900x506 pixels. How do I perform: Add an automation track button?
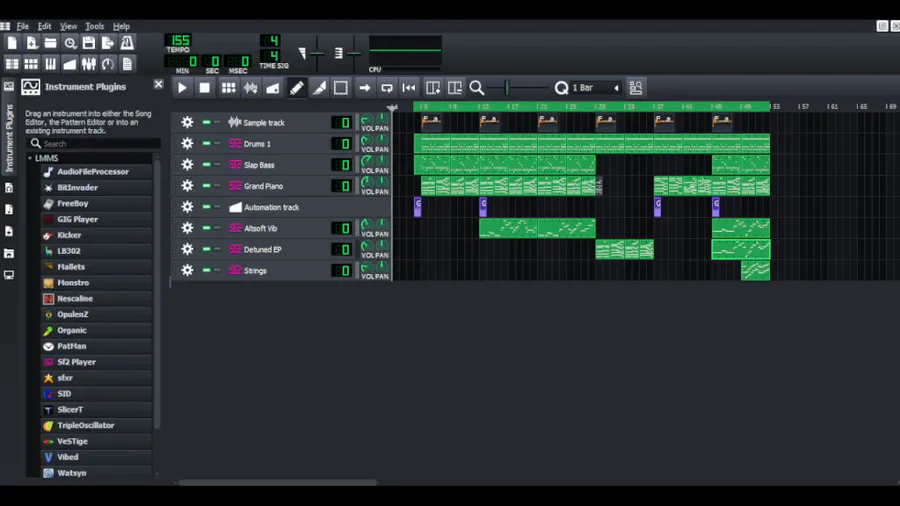coord(273,88)
